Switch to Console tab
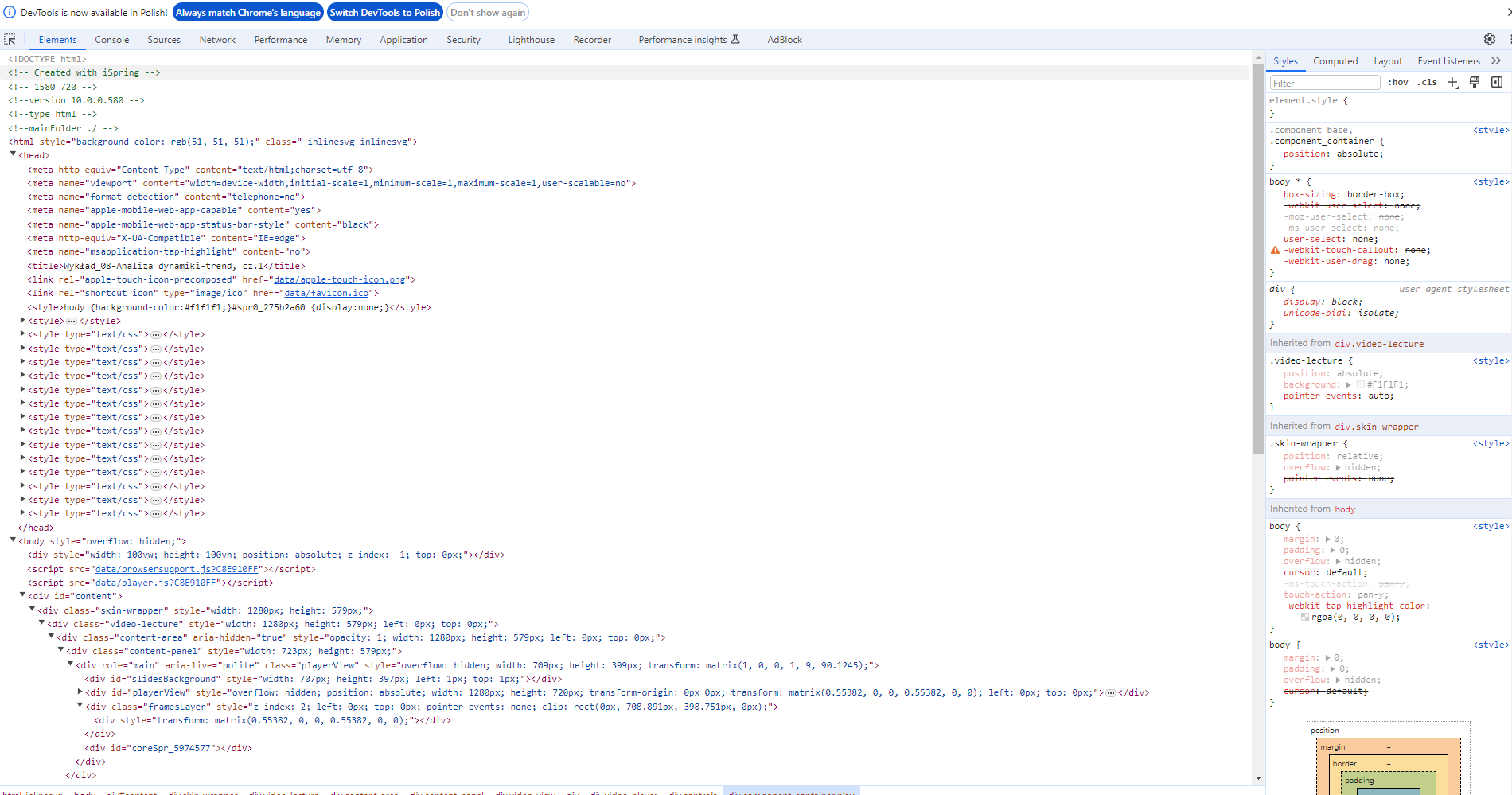This screenshot has width=1512, height=795. point(111,40)
